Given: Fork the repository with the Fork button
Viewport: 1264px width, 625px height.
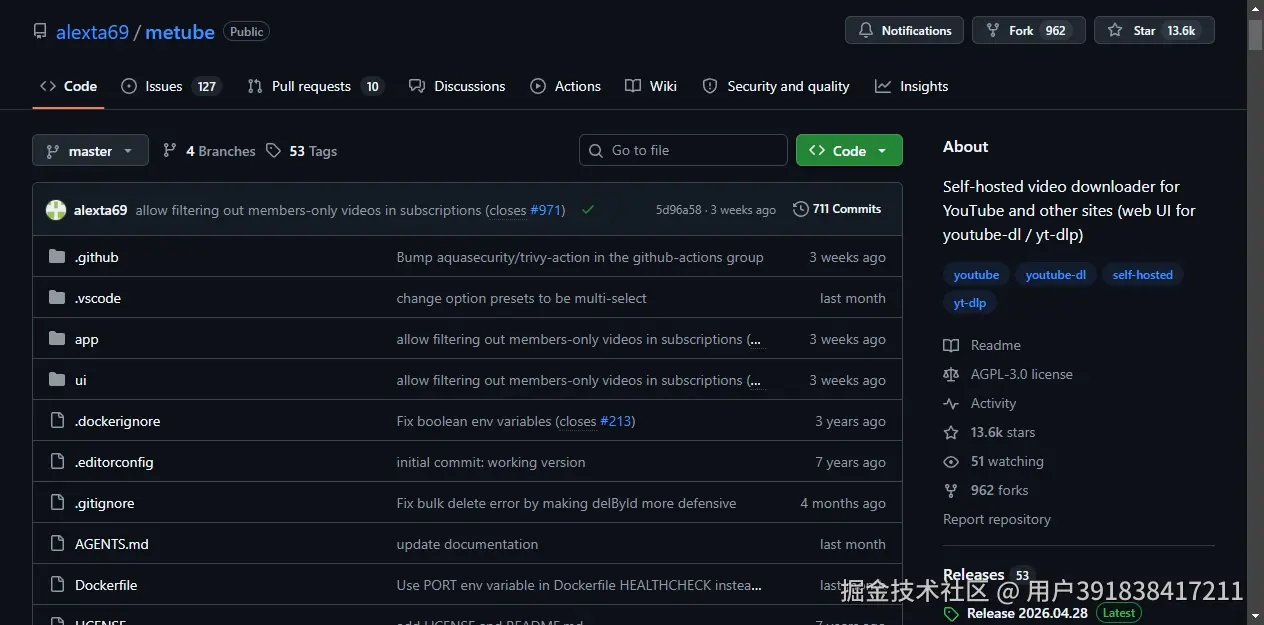Looking at the screenshot, I should point(1029,31).
